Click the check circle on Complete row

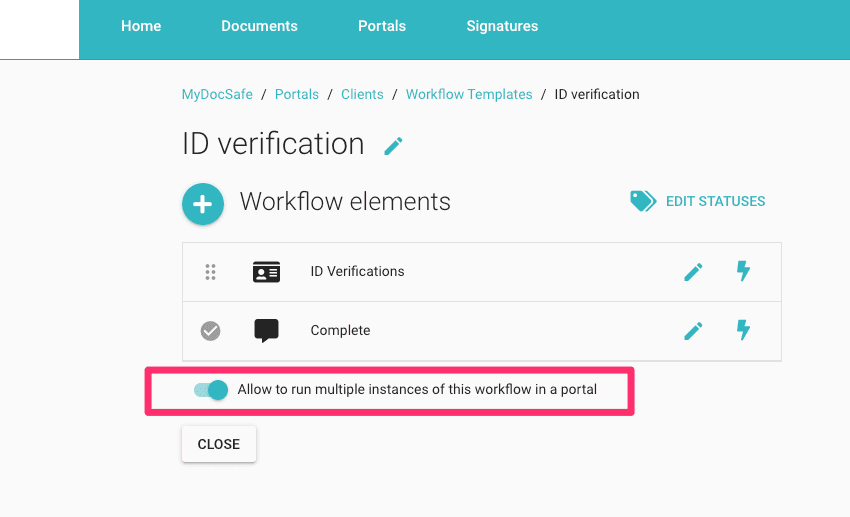[x=210, y=331]
